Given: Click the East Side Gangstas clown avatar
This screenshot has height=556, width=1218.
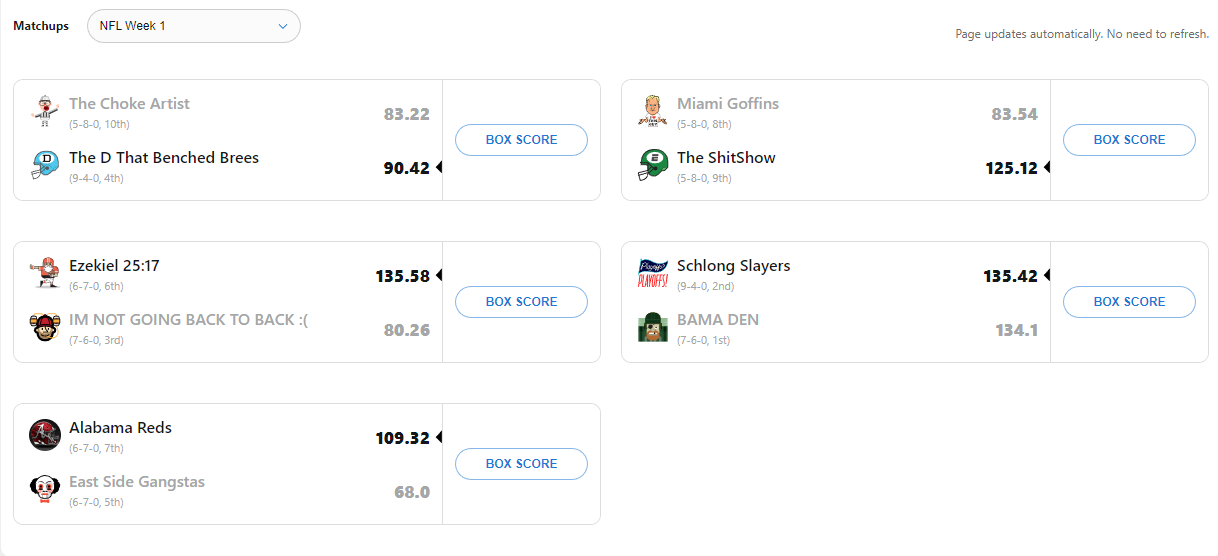Looking at the screenshot, I should point(44,488).
